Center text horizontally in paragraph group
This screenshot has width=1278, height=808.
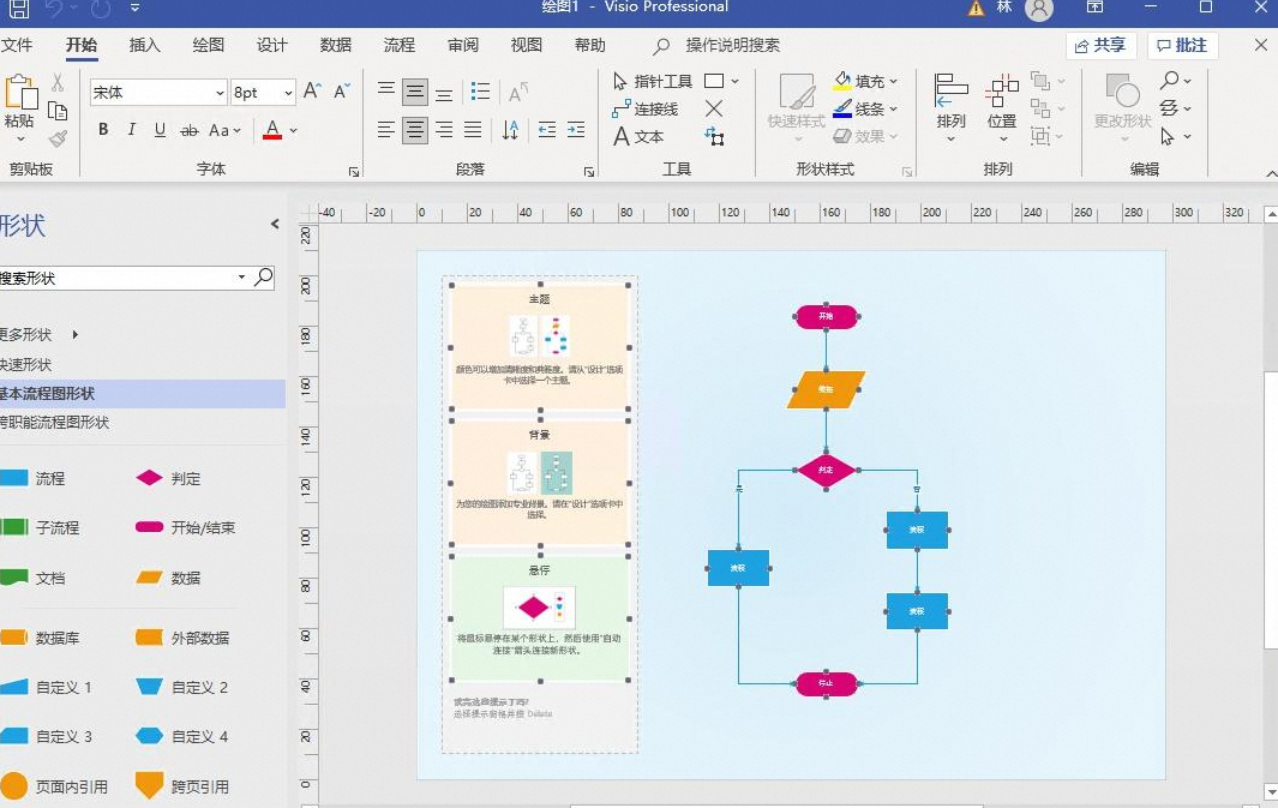(415, 130)
